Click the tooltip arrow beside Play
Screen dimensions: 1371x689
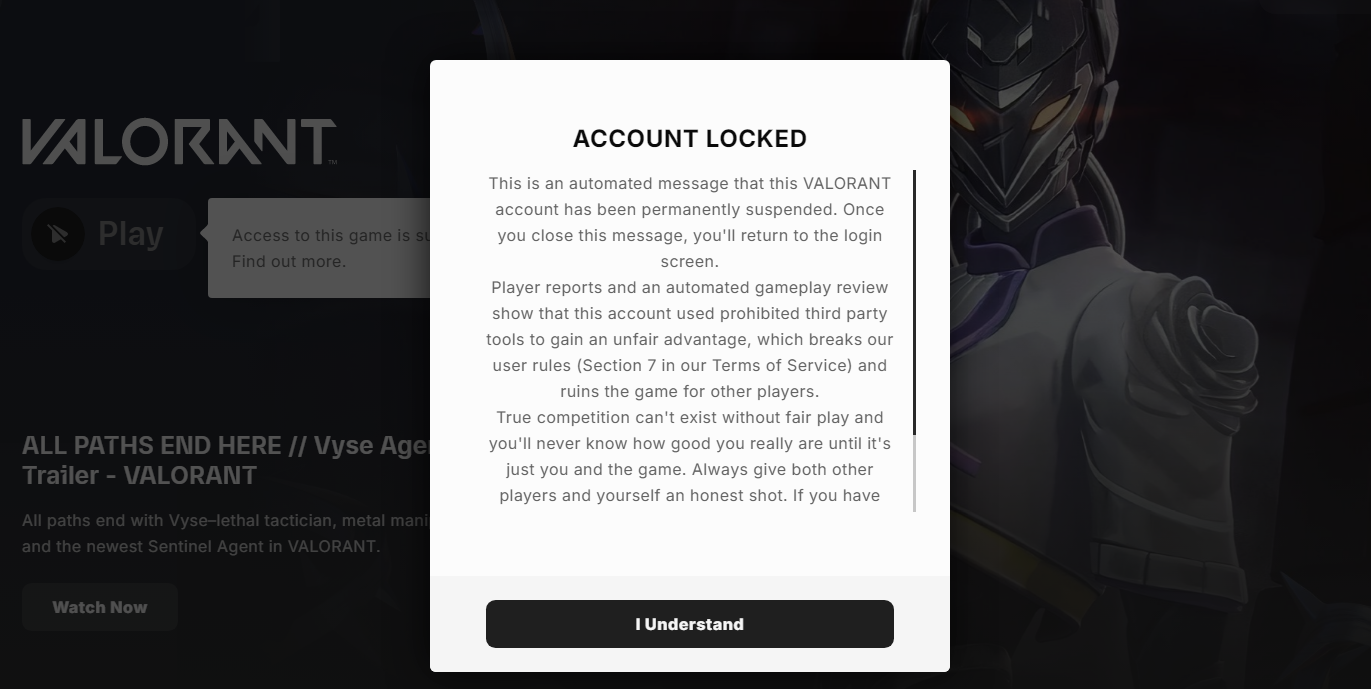pos(204,234)
